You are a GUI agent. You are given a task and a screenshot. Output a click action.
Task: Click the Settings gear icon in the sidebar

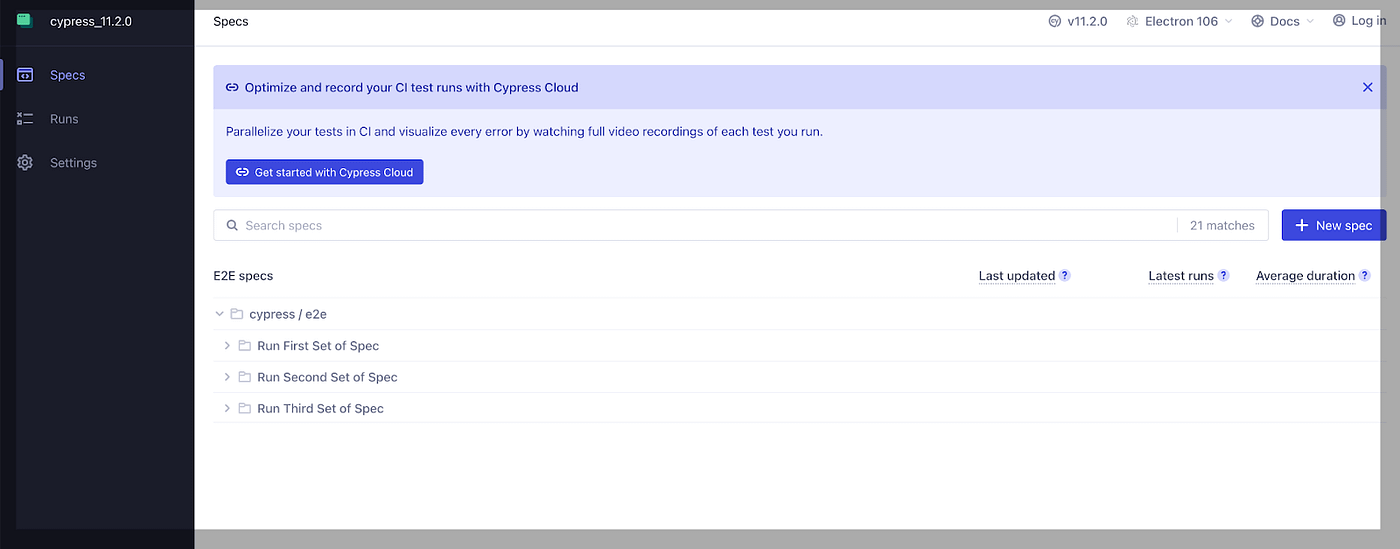click(26, 163)
